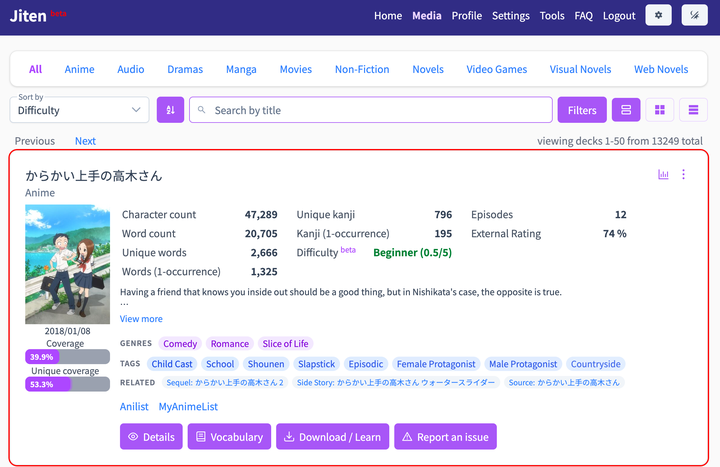Switch to grid view layout
Viewport: 720px width, 467px height.
coord(660,110)
